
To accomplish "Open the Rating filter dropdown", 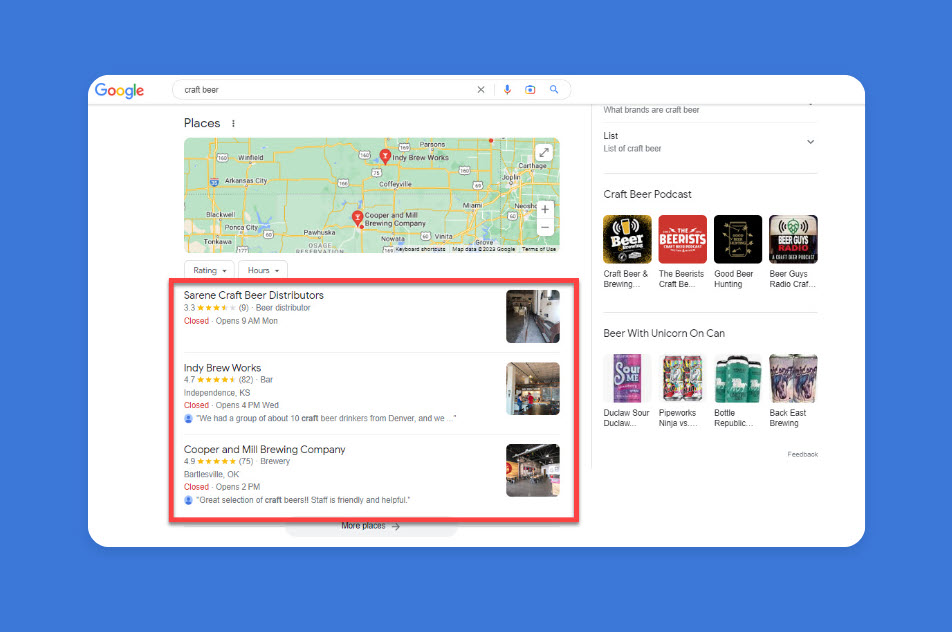I will coord(210,271).
